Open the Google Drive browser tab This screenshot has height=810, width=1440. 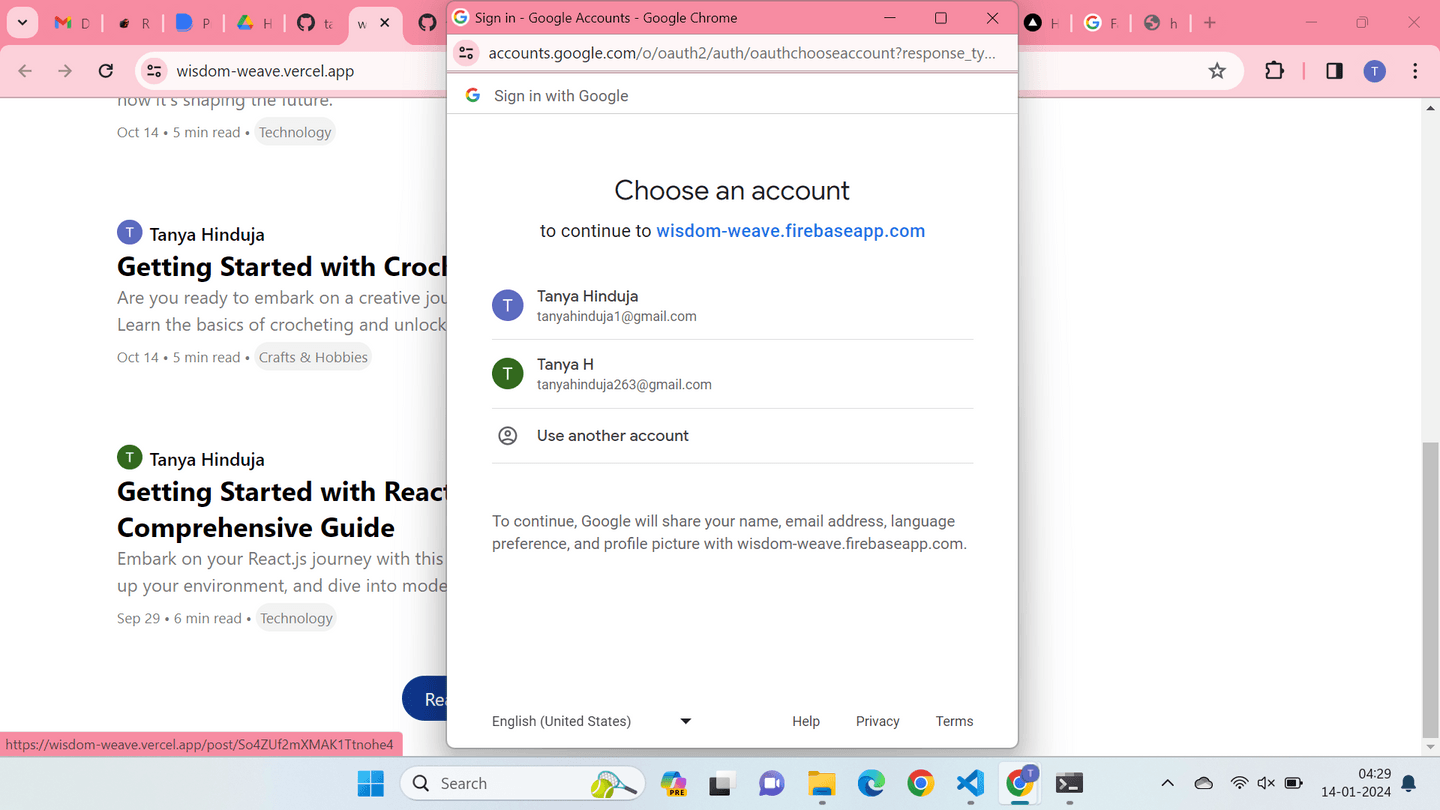(254, 23)
